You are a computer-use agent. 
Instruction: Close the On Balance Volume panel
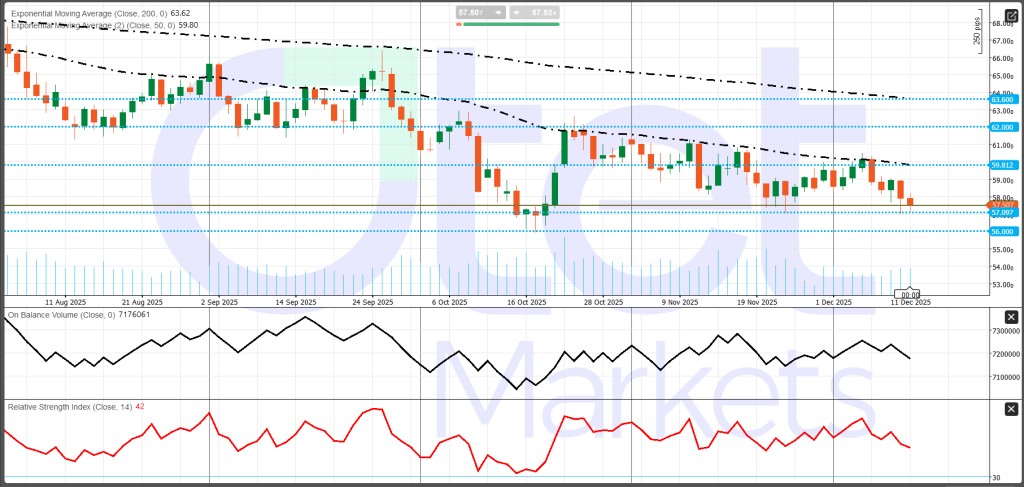coord(1010,315)
